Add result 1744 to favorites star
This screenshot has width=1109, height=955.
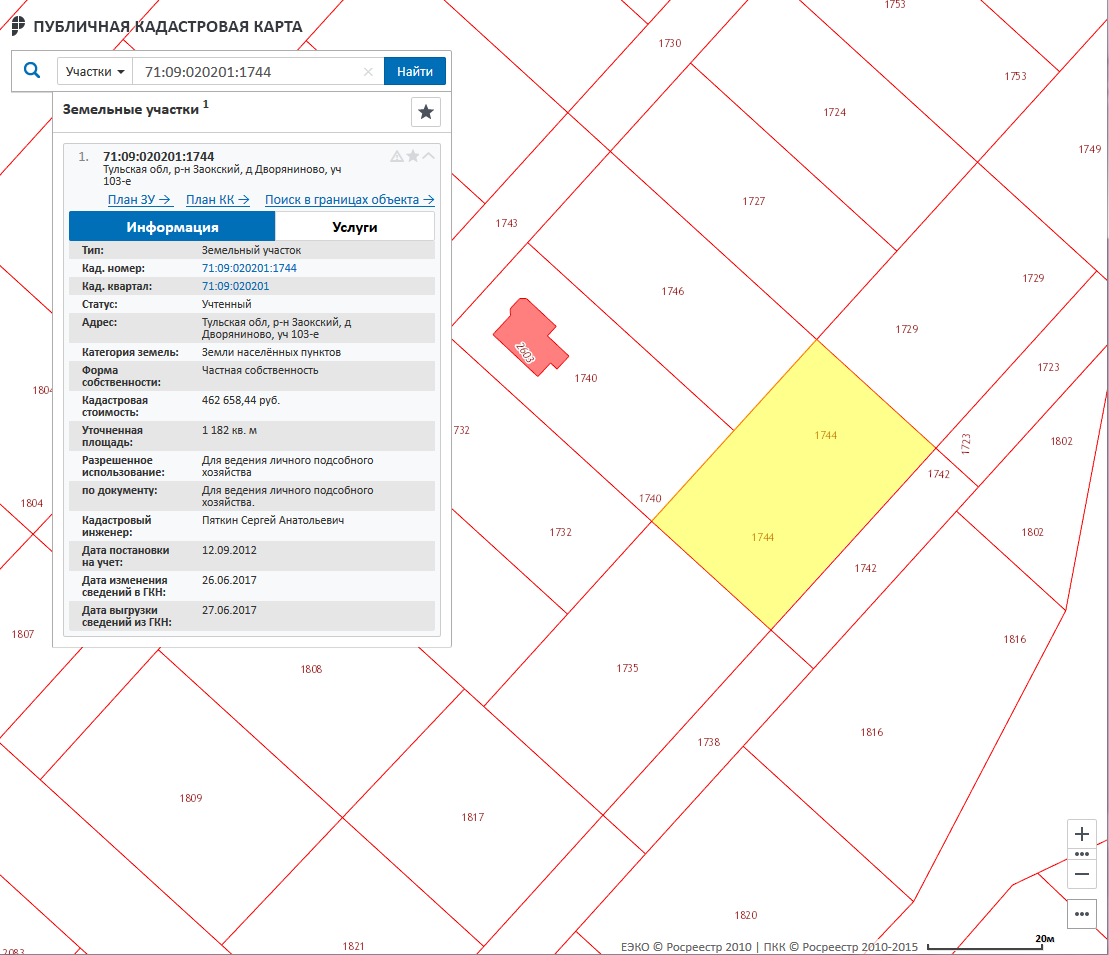pos(413,156)
